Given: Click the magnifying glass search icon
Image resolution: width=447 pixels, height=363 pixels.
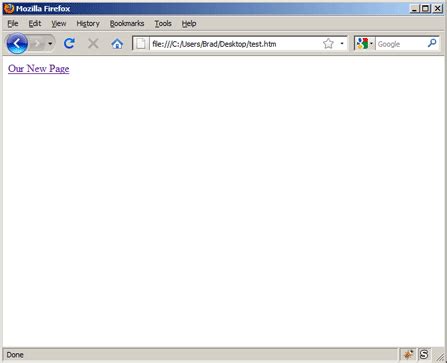Looking at the screenshot, I should [x=432, y=43].
